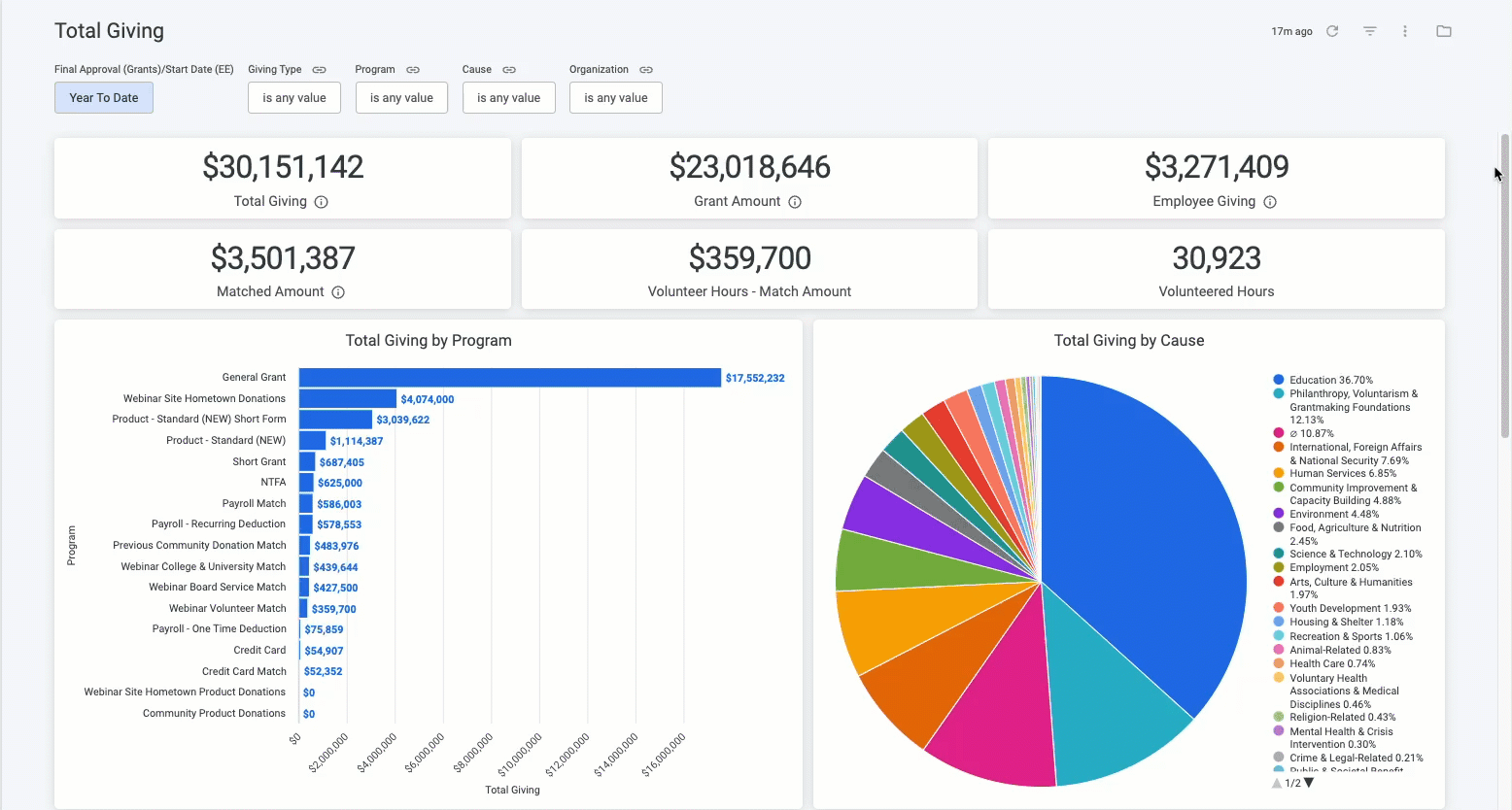Show info for Matched Amount tile
The height and width of the screenshot is (810, 1512).
click(338, 292)
